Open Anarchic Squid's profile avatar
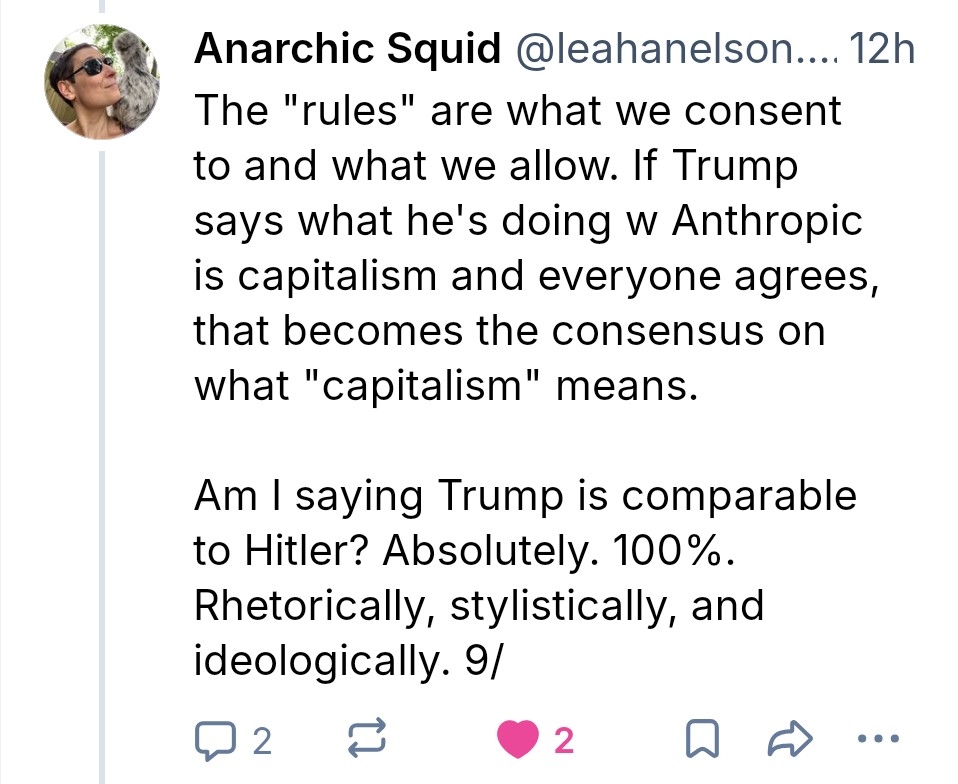The image size is (958, 784). click(x=102, y=82)
